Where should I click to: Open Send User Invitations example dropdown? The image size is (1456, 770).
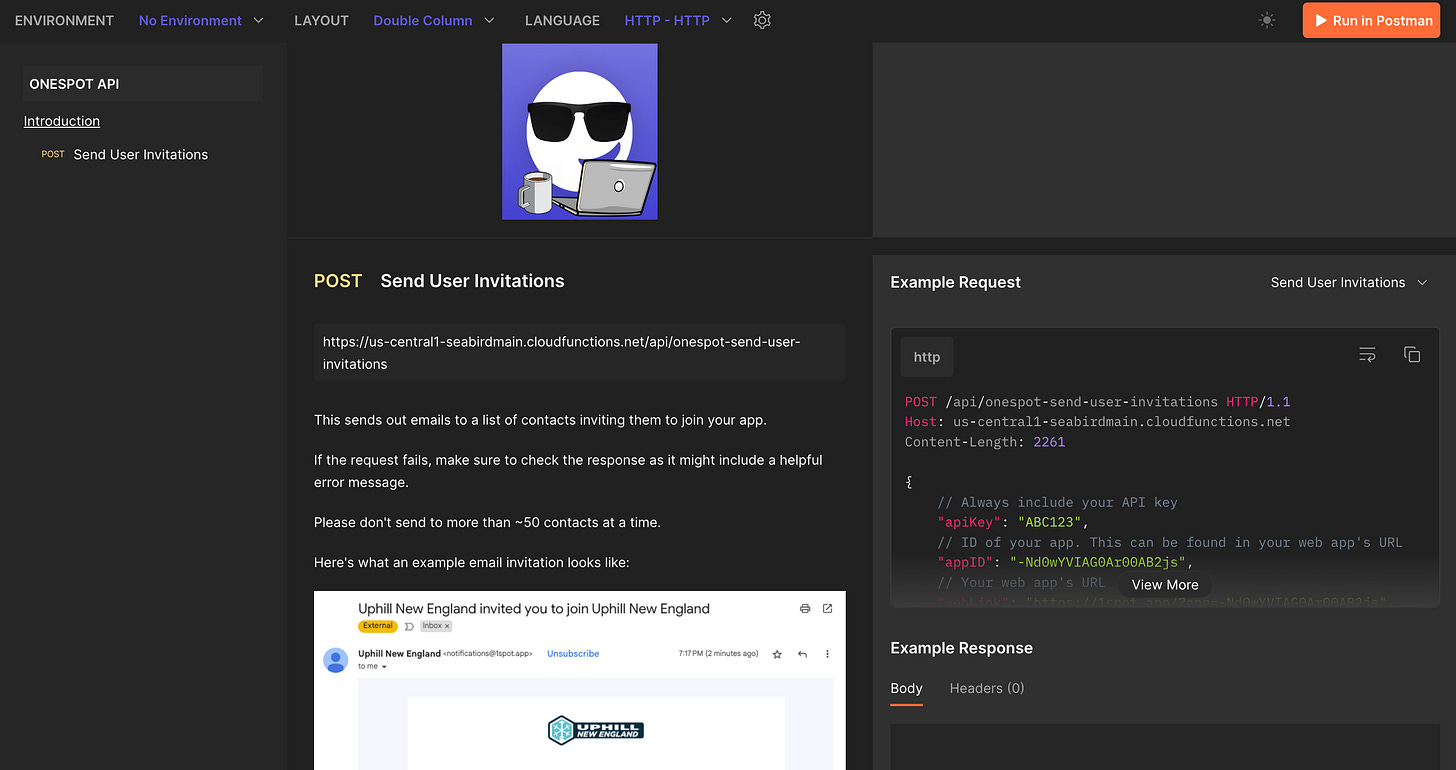coord(1349,283)
